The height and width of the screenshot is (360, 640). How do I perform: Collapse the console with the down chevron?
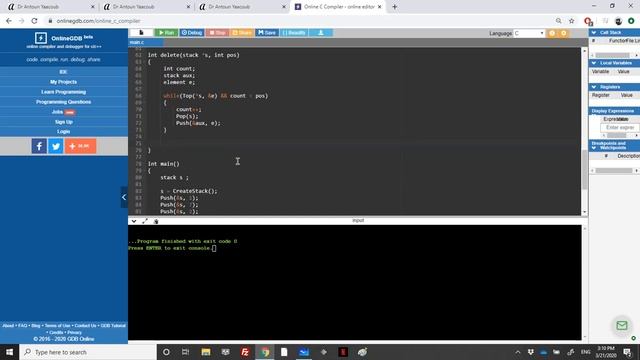pyautogui.click(x=133, y=221)
